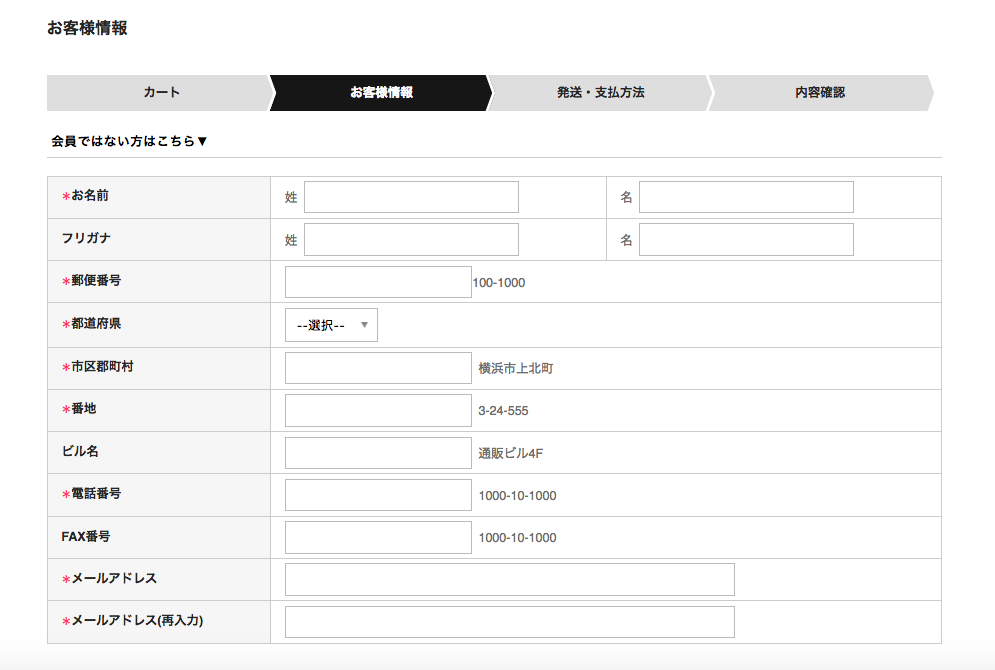Open the 都道府県 --選択-- dropdown
Image resolution: width=995 pixels, height=670 pixels.
coord(331,325)
